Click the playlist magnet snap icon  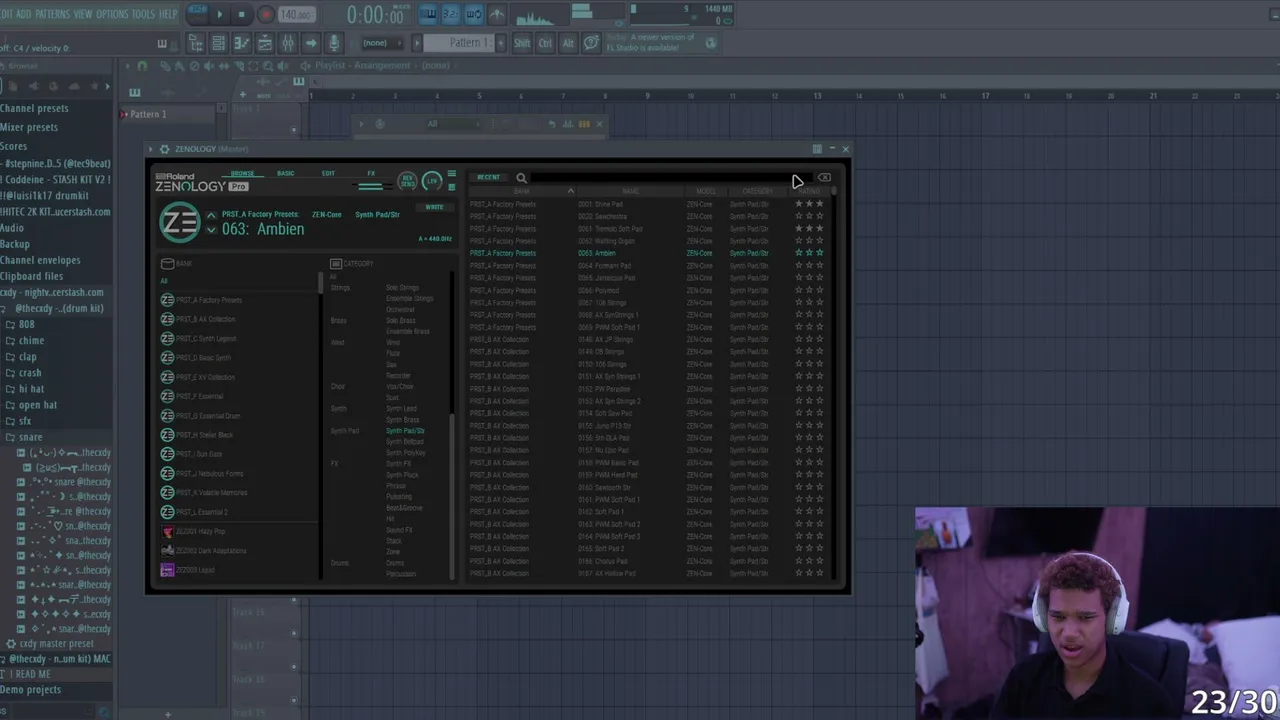pos(142,66)
